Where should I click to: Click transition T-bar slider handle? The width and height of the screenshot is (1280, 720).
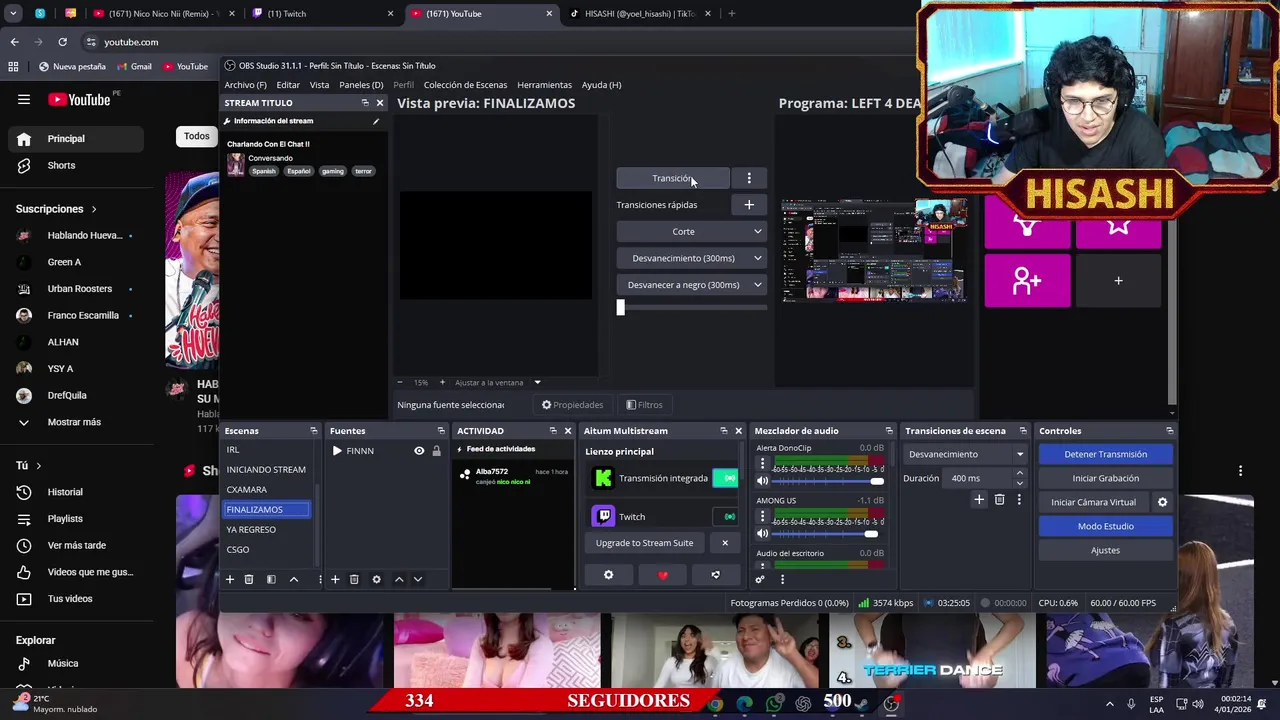pyautogui.click(x=620, y=308)
